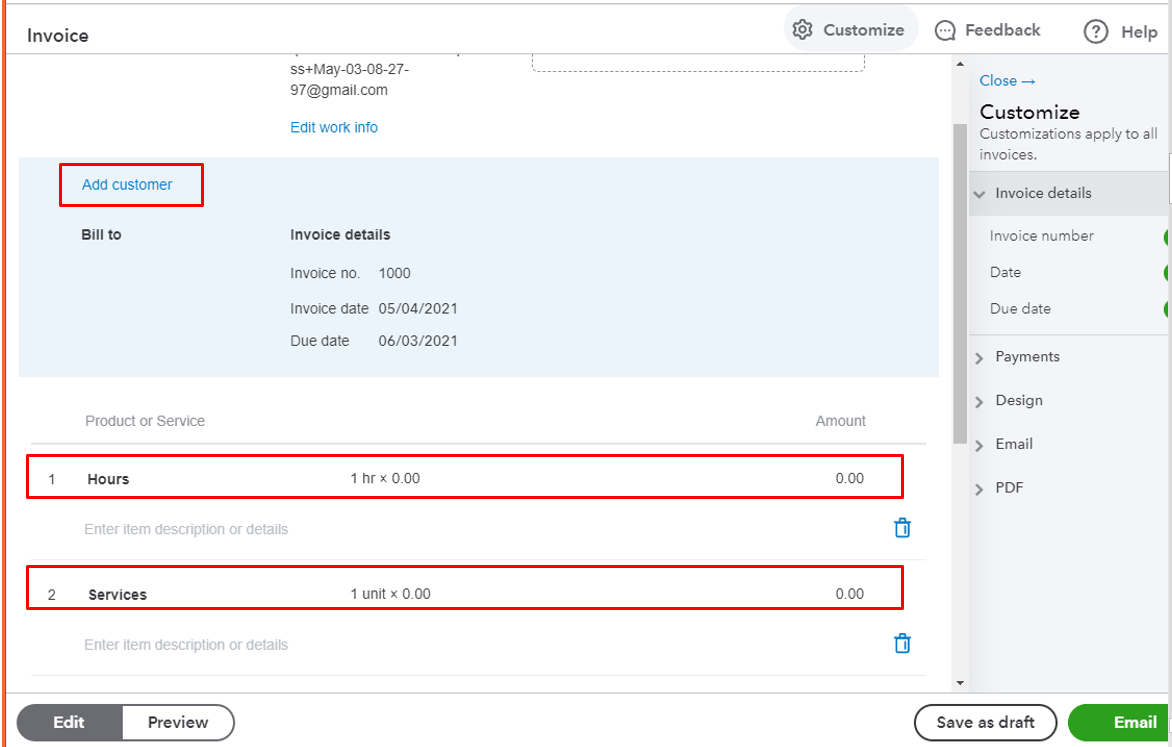The image size is (1172, 747).
Task: Click the Feedback speech-bubble icon
Action: [x=945, y=30]
